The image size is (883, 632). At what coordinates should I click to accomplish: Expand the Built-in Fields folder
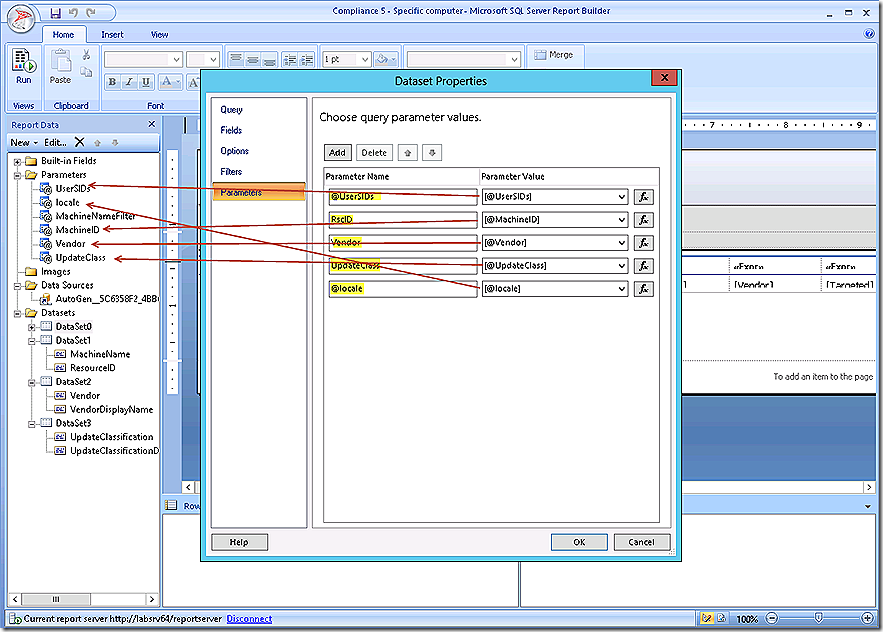[x=17, y=162]
